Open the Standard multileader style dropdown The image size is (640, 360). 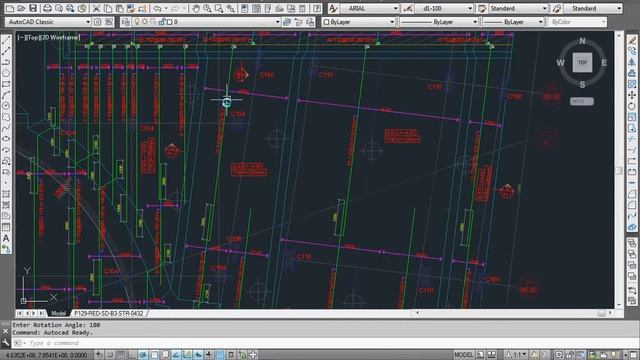pyautogui.click(x=593, y=8)
